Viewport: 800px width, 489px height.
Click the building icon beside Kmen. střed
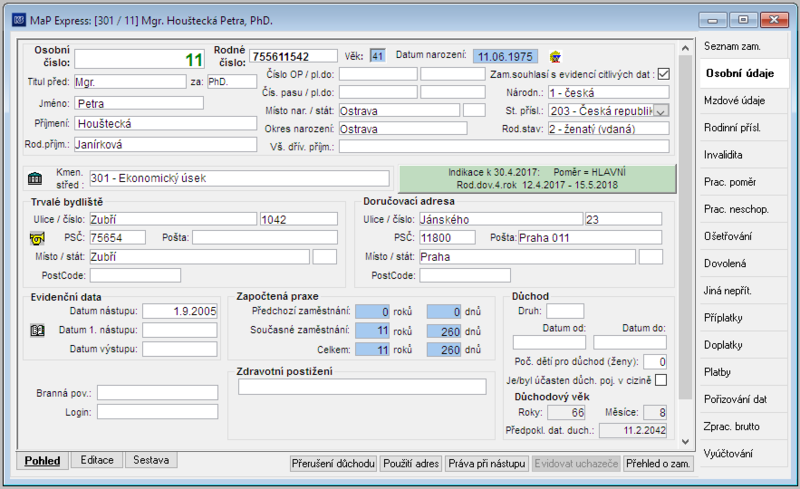[35, 178]
